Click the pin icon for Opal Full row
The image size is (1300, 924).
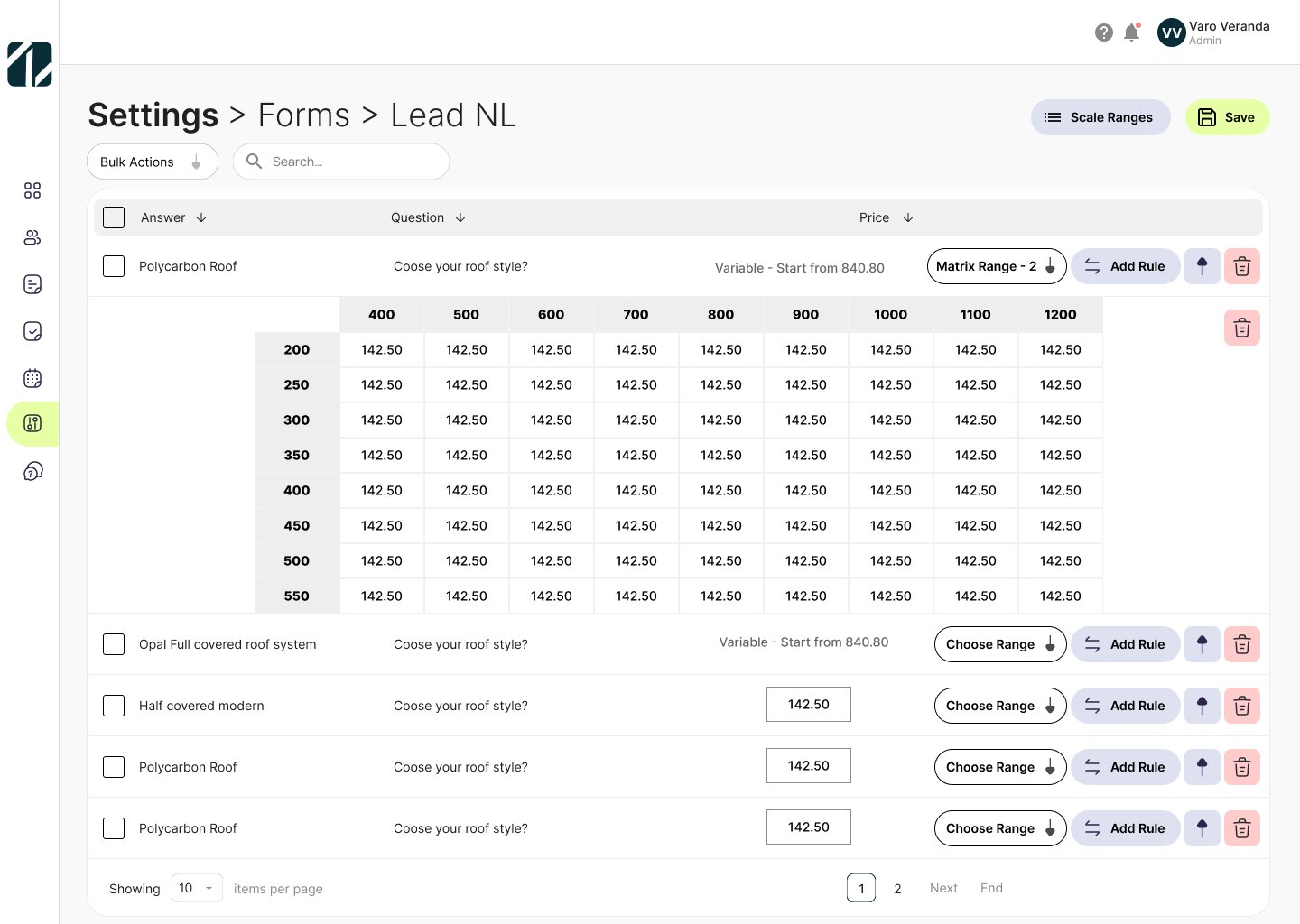tap(1202, 644)
